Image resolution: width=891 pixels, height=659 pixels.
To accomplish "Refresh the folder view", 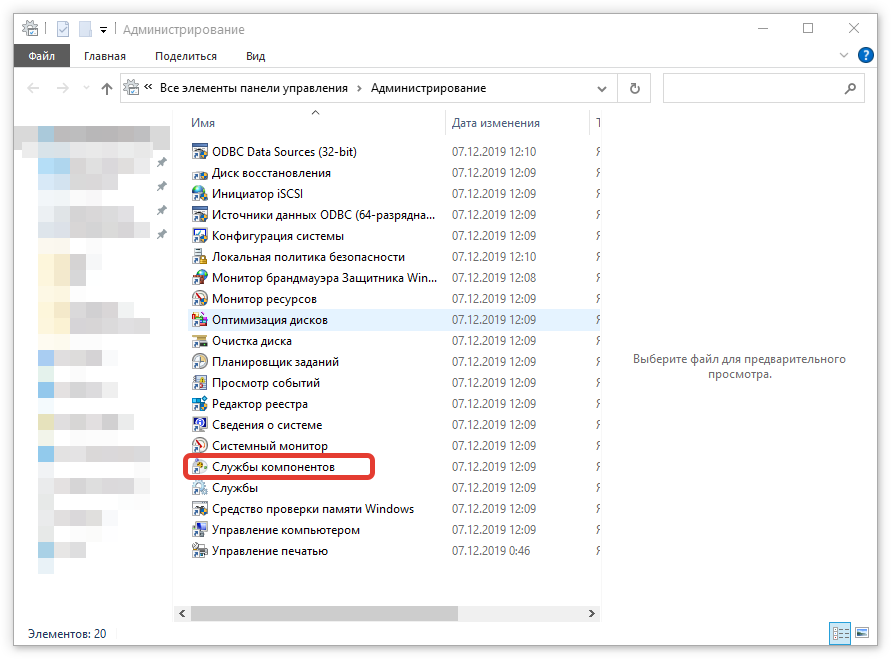I will coord(635,88).
